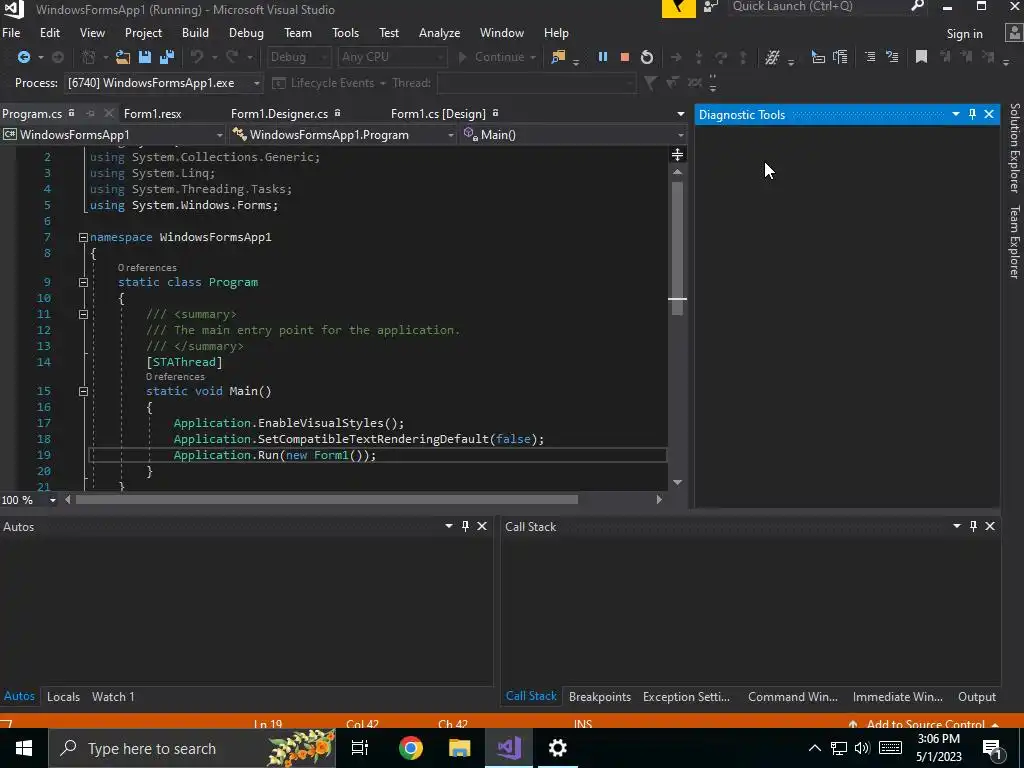Restart the debug session icon
Screen dimensions: 1024x768
(x=647, y=57)
